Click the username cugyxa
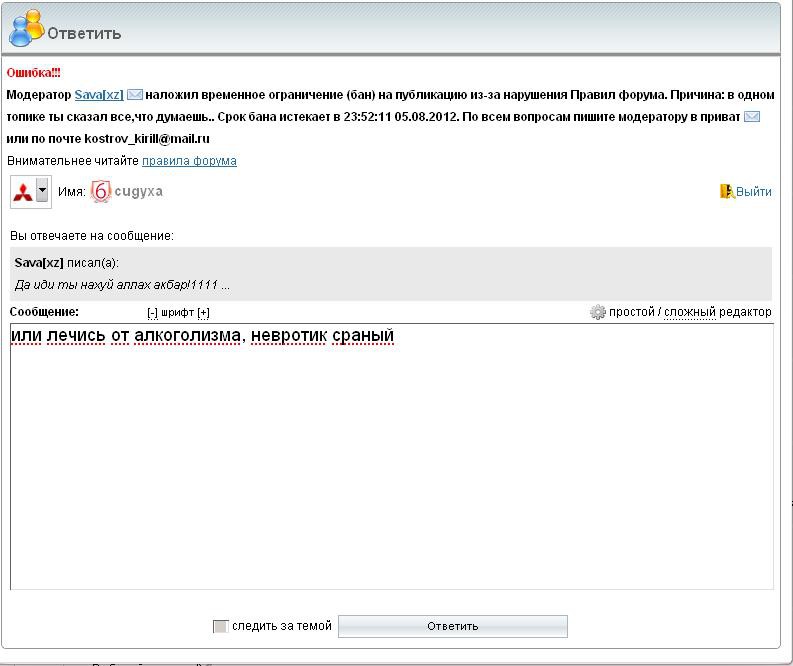The image size is (793, 666). (x=138, y=191)
